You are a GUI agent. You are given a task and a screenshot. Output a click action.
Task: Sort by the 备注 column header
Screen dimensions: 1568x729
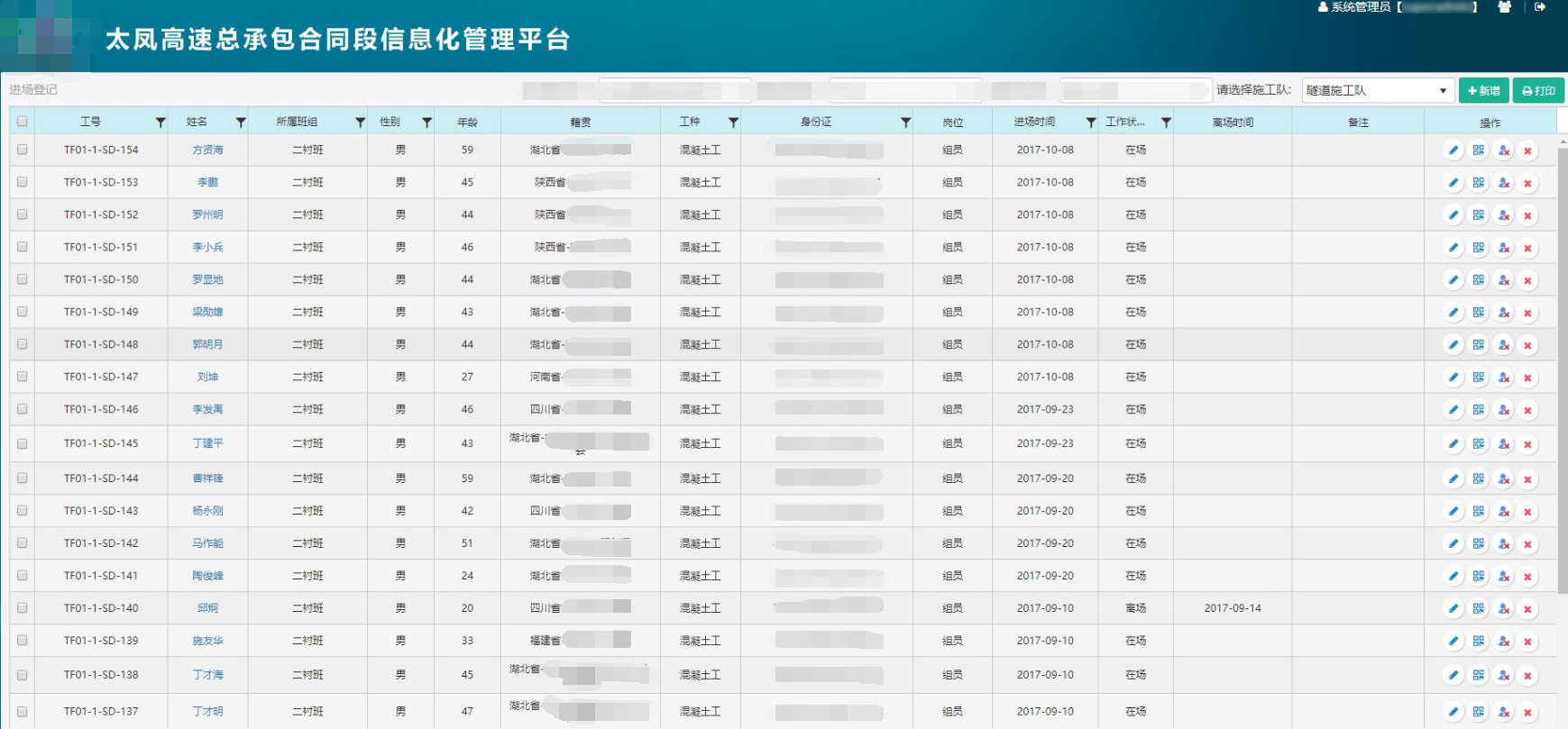click(x=1358, y=123)
